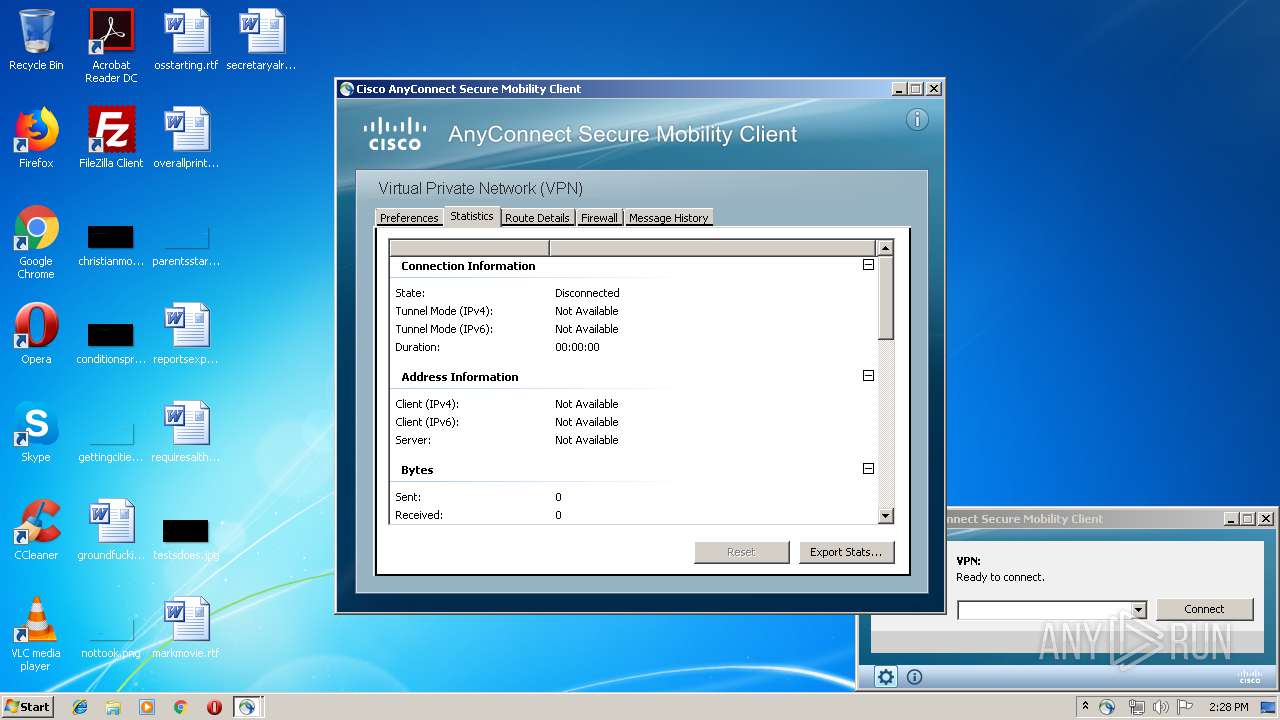Open overallprint document icon
The height and width of the screenshot is (720, 1280).
(x=186, y=138)
